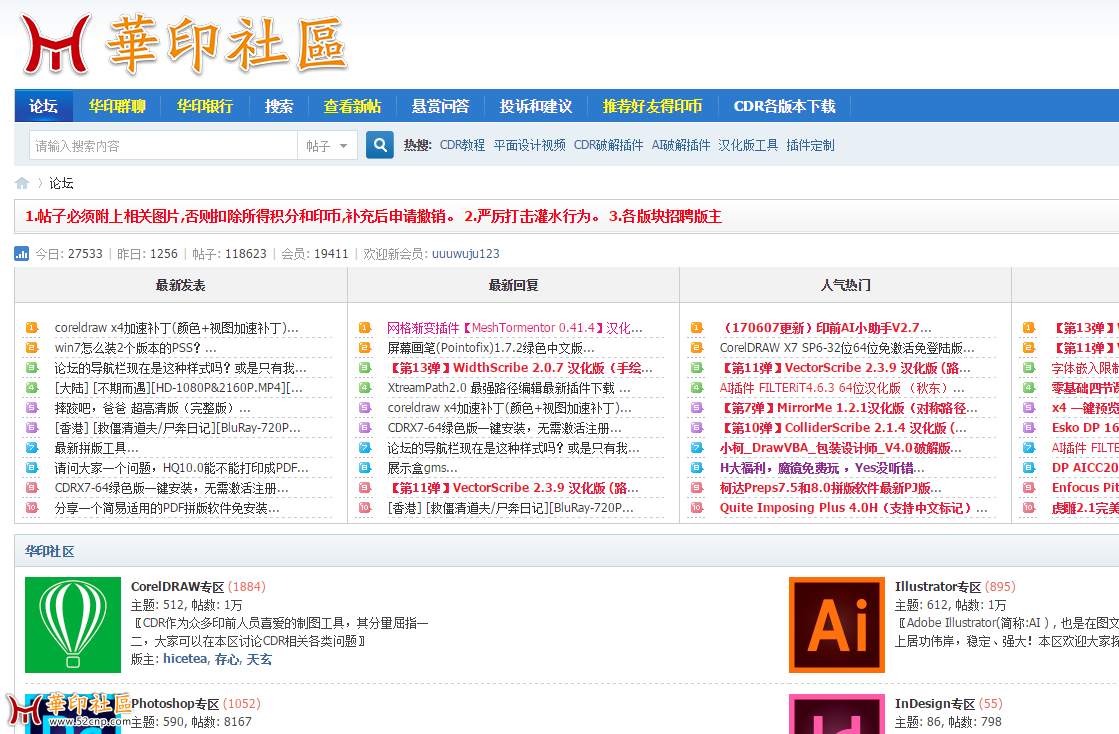Open post coreldraw x4加速补丁 in 最新发表
The width and height of the screenshot is (1119, 734).
(176, 328)
